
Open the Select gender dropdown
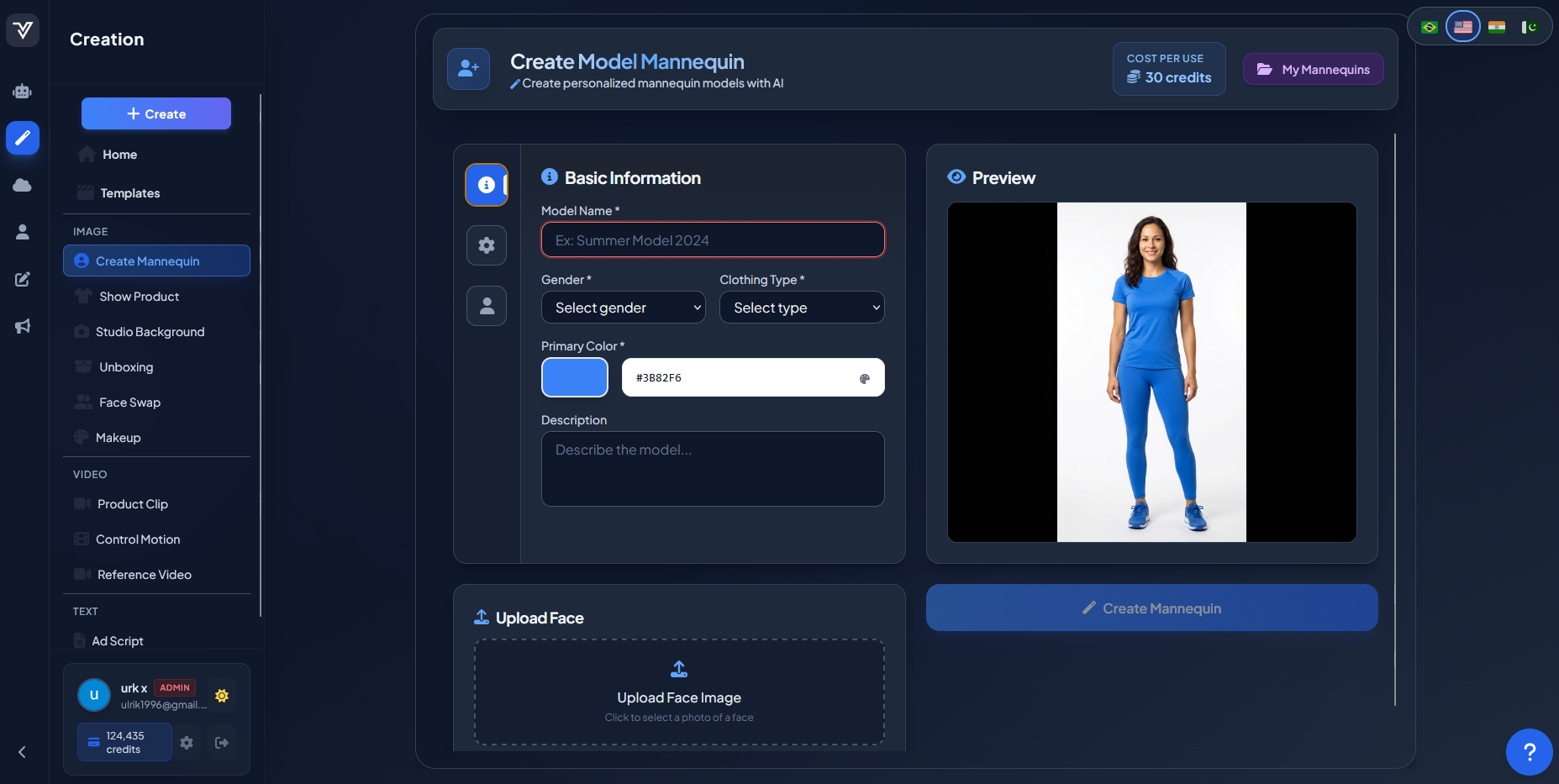tap(624, 308)
